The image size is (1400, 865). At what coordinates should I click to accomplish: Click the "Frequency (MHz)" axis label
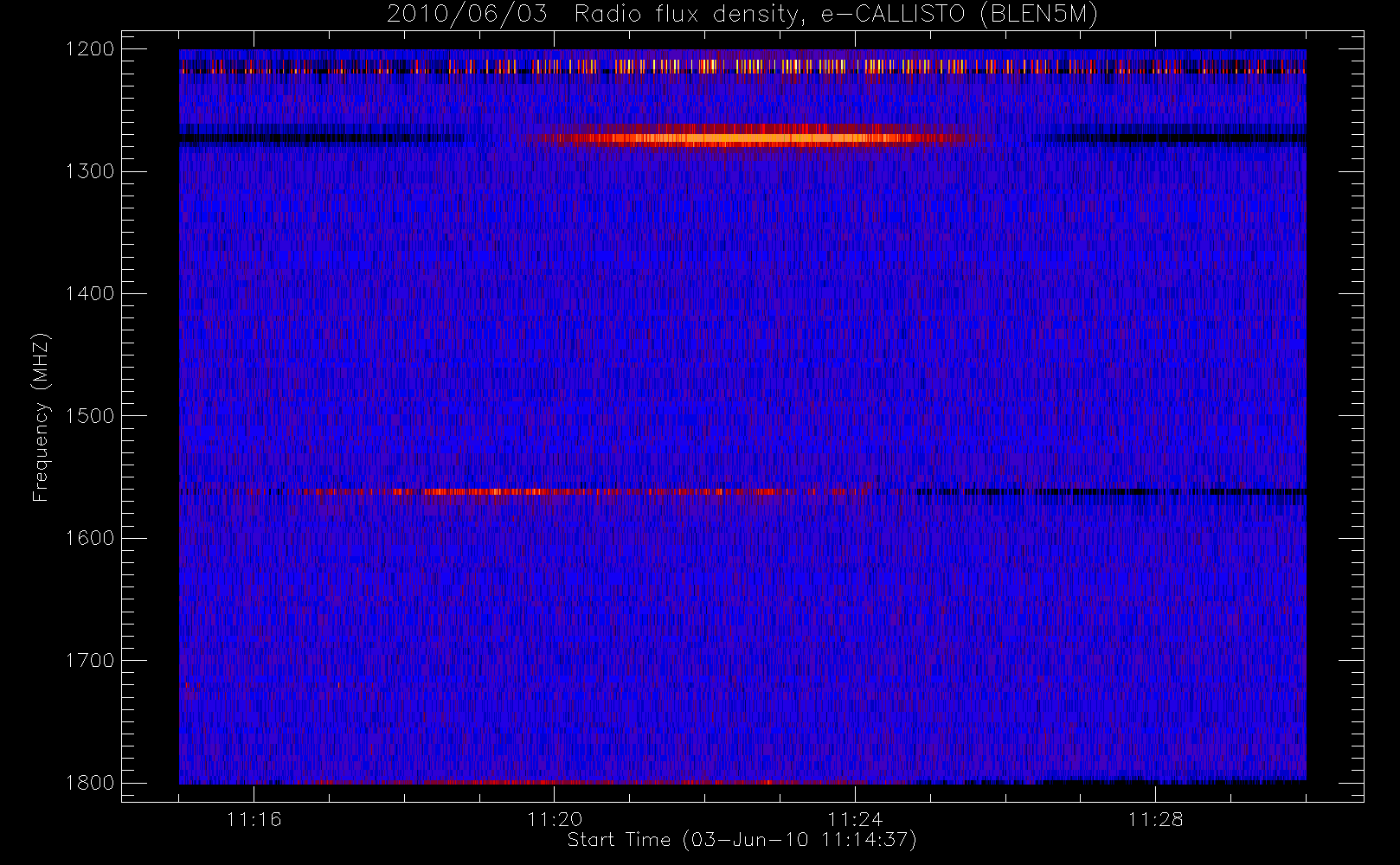(40, 417)
